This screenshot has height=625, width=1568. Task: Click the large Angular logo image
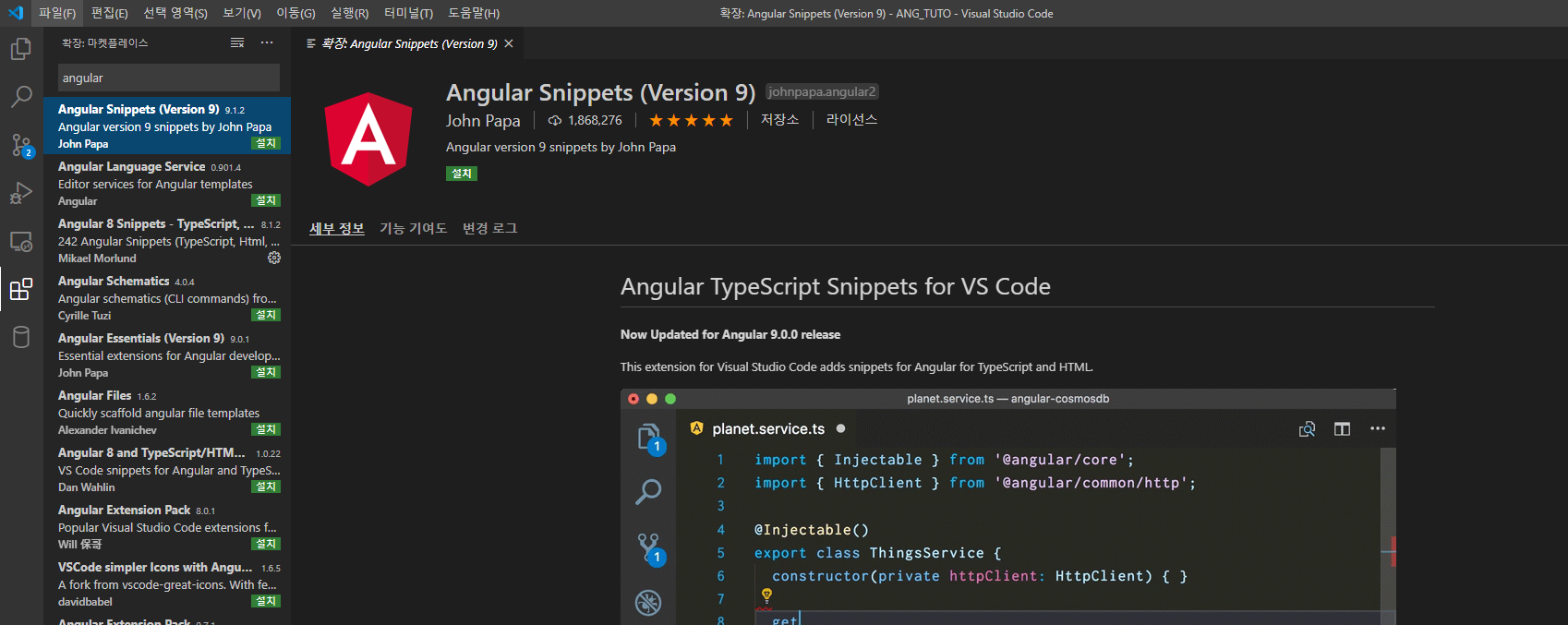point(368,139)
